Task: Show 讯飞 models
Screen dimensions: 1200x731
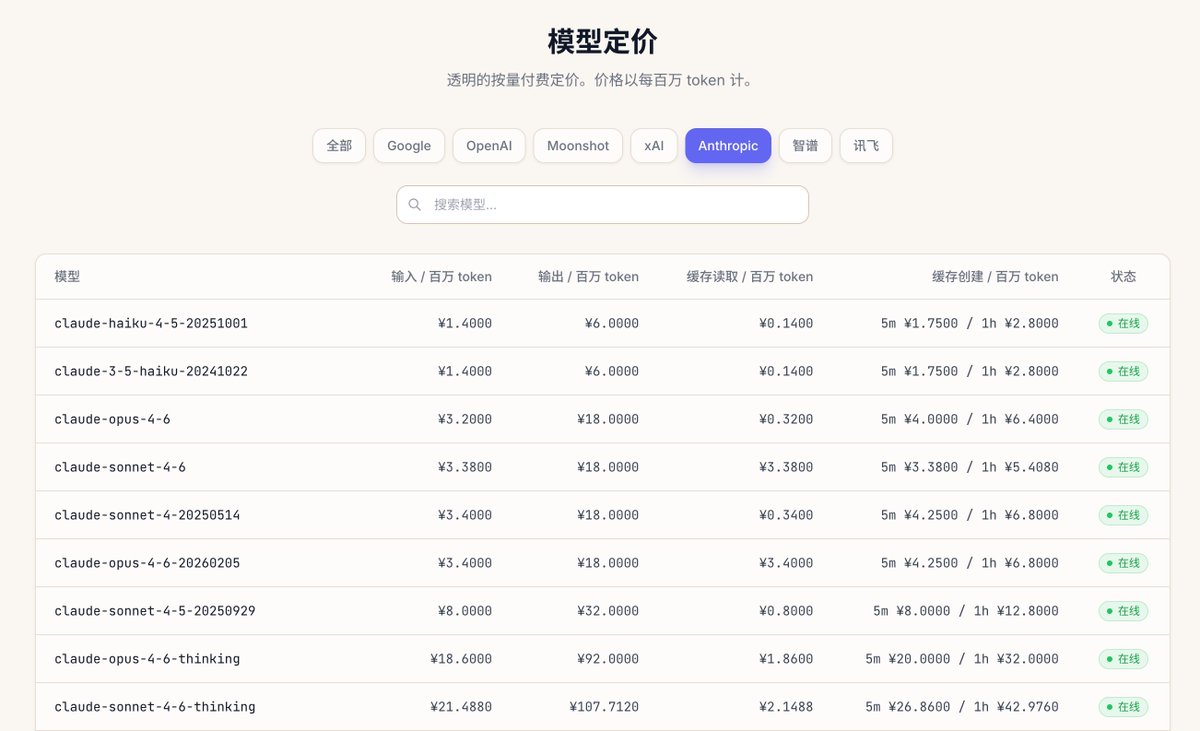Action: click(x=866, y=145)
